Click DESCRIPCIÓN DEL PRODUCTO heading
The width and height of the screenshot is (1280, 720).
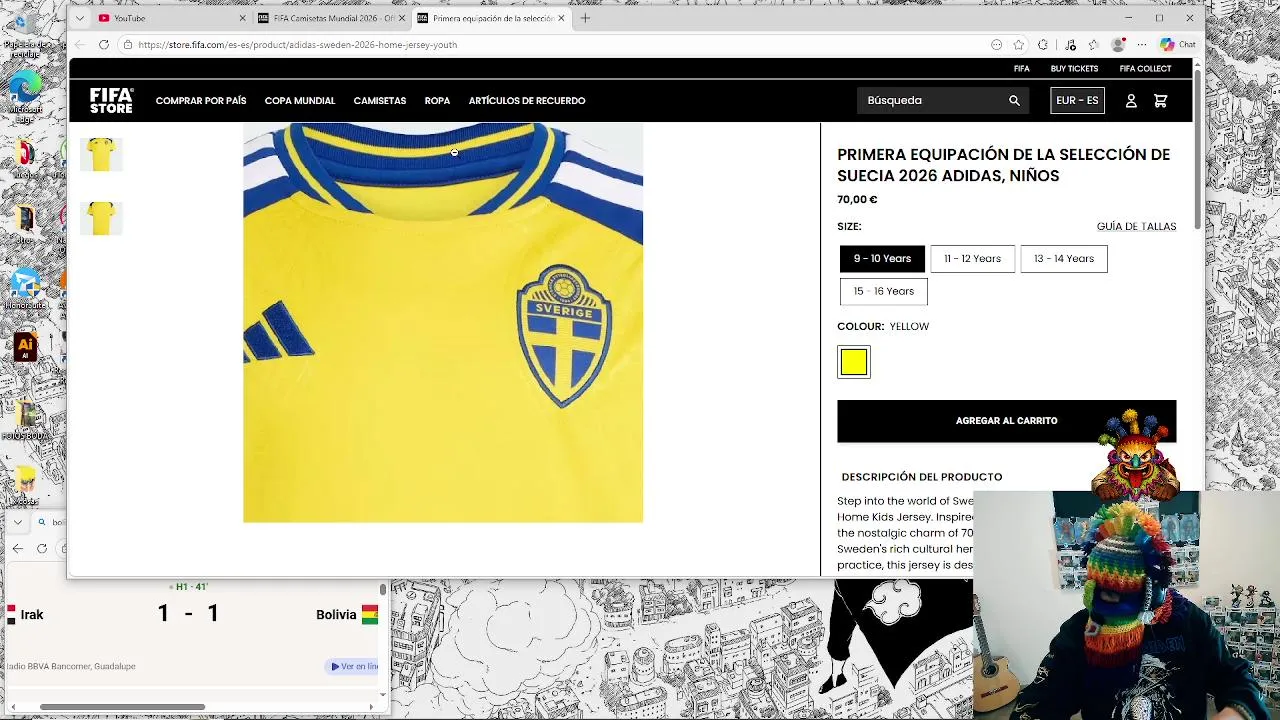pos(922,477)
